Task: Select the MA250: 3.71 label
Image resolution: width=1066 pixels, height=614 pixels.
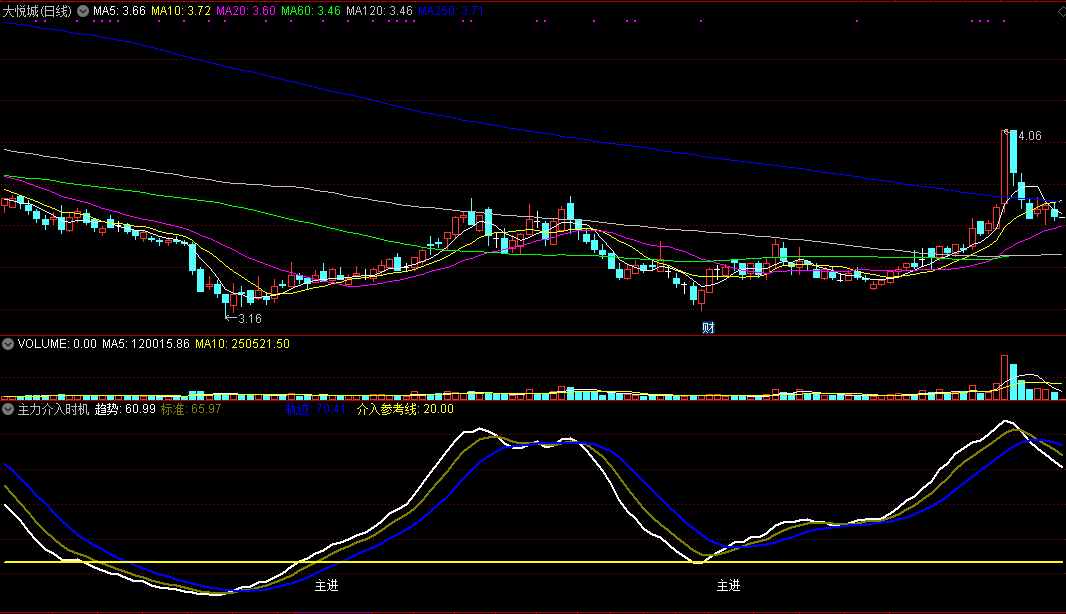Action: [451, 11]
